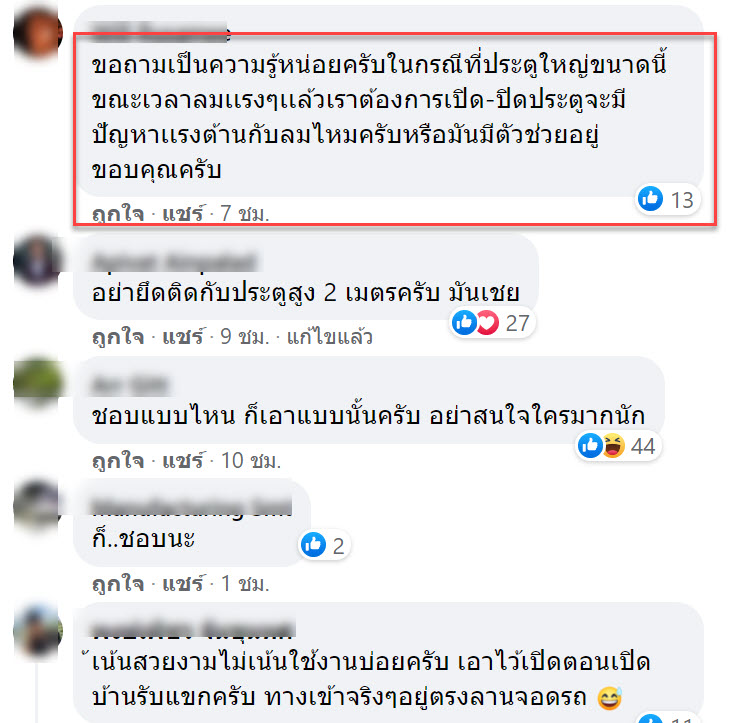Open the second commenter's avatar

[x=38, y=261]
